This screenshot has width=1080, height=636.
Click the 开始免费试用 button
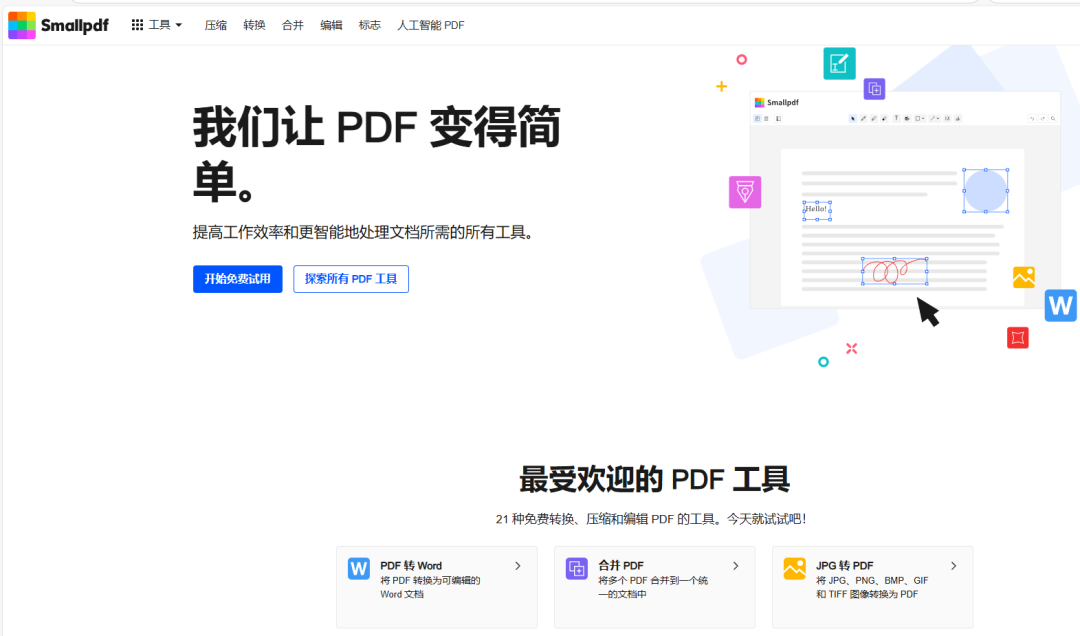tap(237, 279)
